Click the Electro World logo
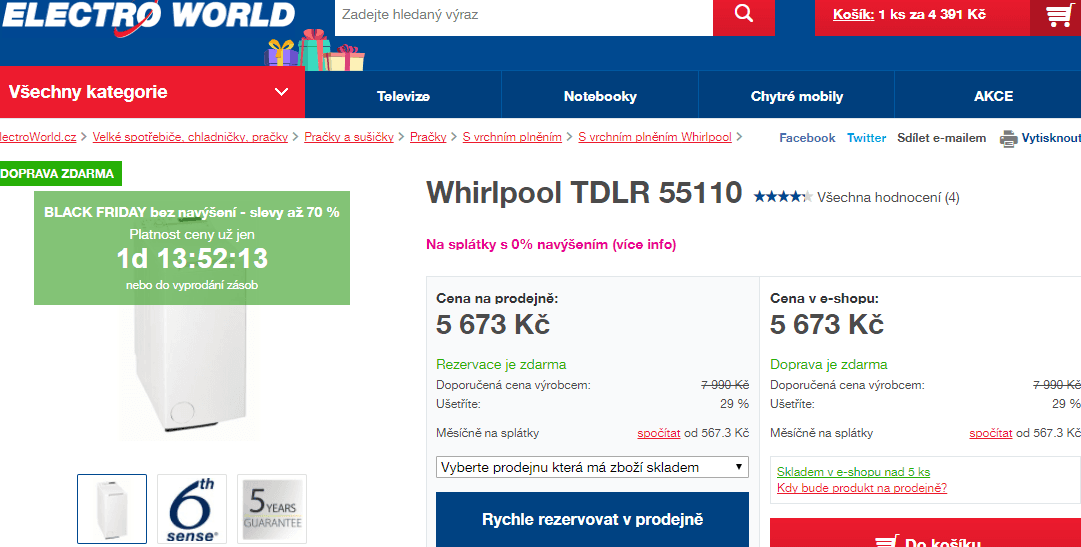This screenshot has height=547, width=1081. click(148, 18)
